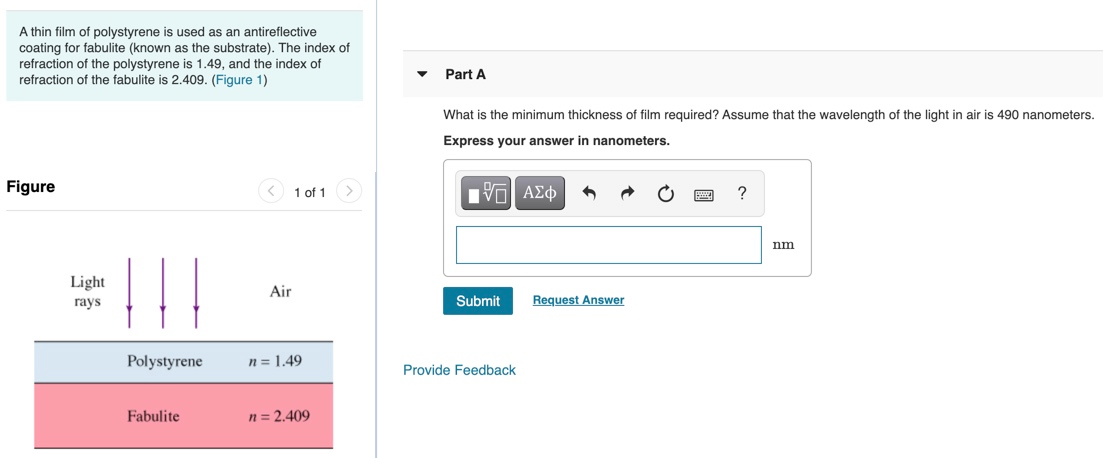The width and height of the screenshot is (1103, 458).
Task: Click the '1 of 1' figure counter
Action: point(309,192)
